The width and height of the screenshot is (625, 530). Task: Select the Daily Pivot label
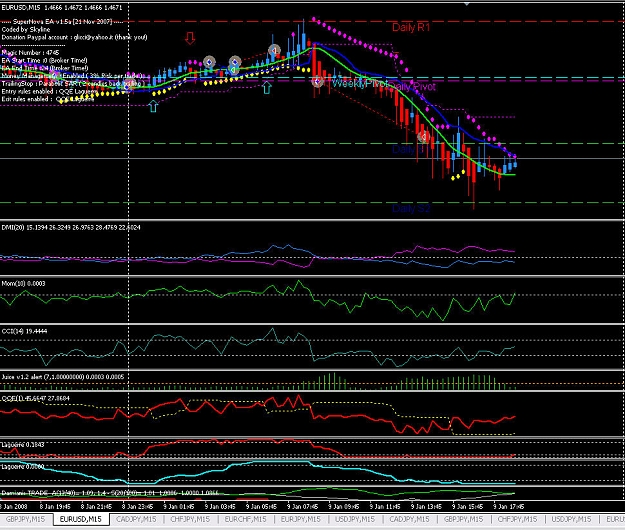413,86
